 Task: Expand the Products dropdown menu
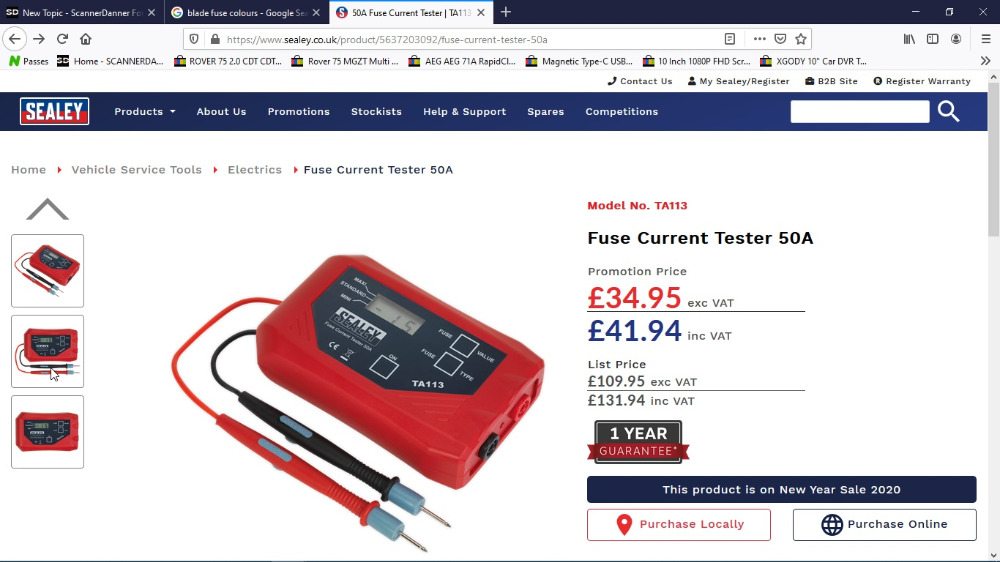click(145, 112)
